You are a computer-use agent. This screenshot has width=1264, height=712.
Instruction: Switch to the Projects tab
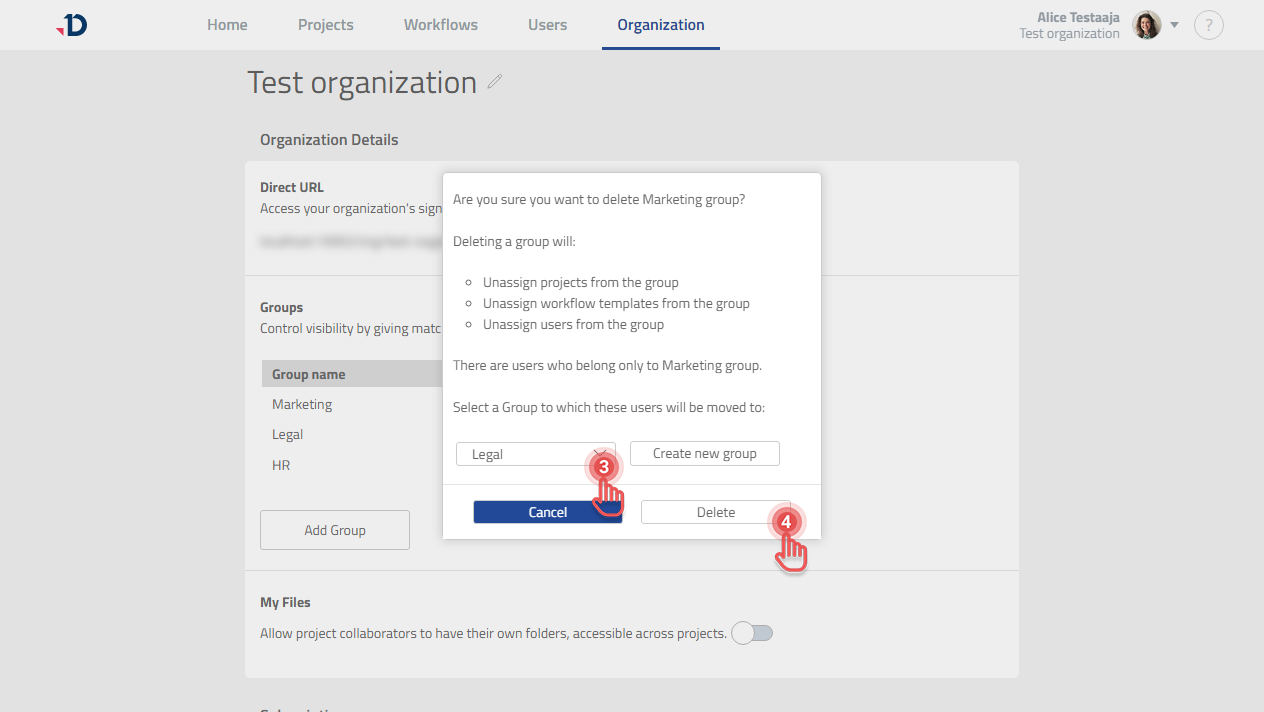(x=325, y=24)
